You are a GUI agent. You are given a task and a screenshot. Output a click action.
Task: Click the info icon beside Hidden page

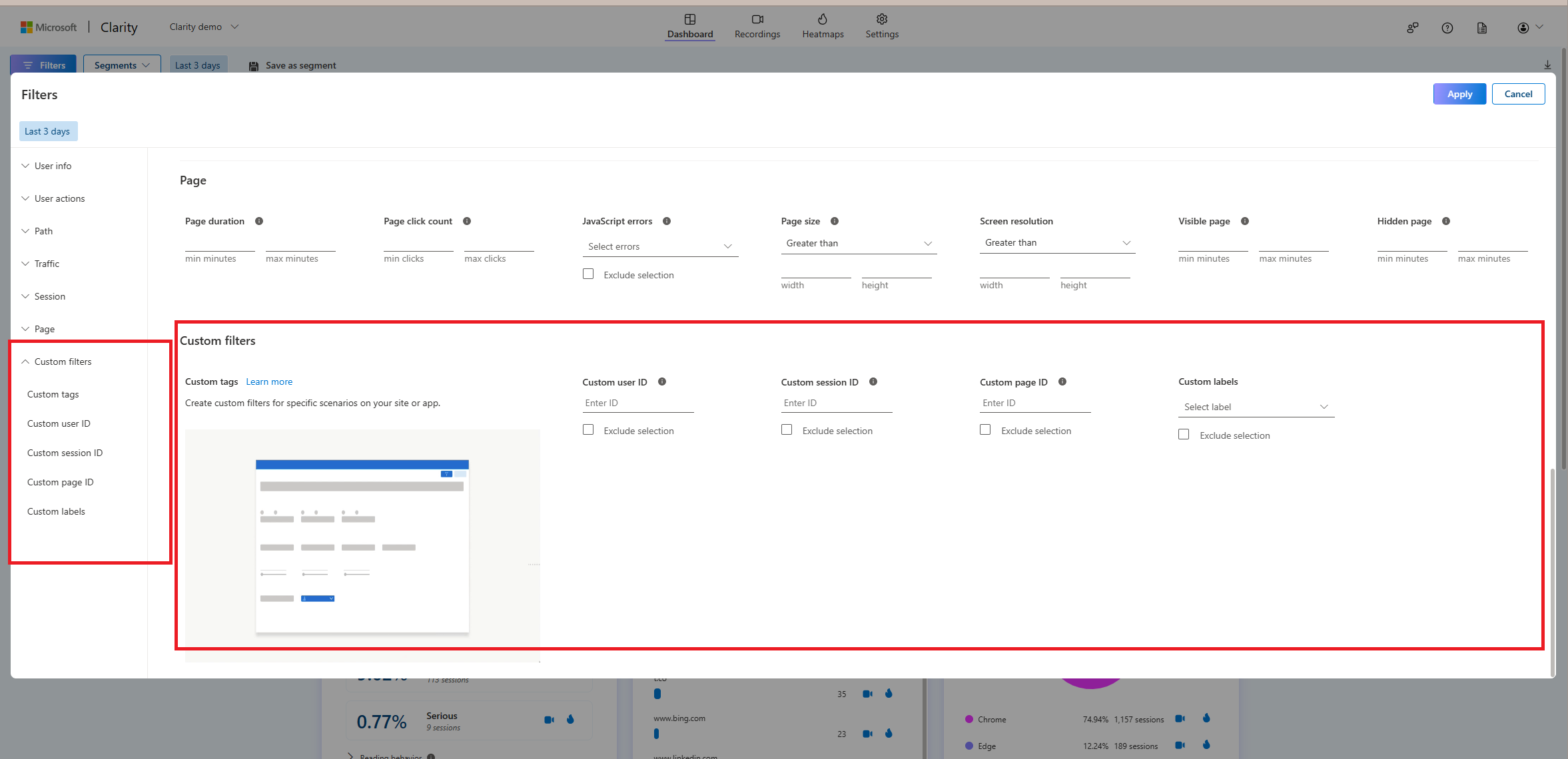(1446, 221)
